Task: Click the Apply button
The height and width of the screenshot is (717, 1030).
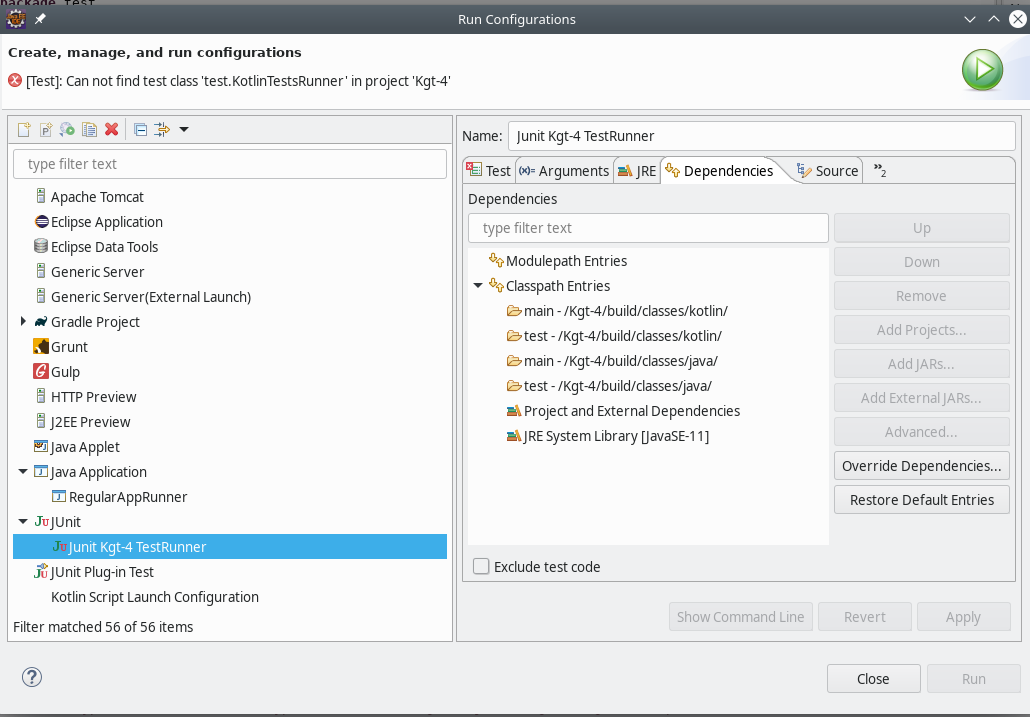Action: [x=963, y=617]
